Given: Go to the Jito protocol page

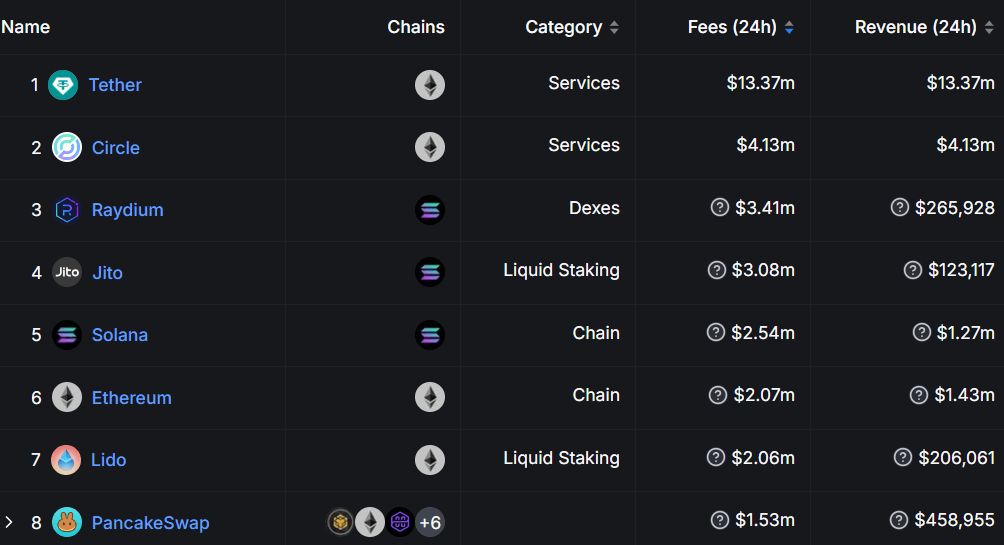Looking at the screenshot, I should tap(107, 273).
